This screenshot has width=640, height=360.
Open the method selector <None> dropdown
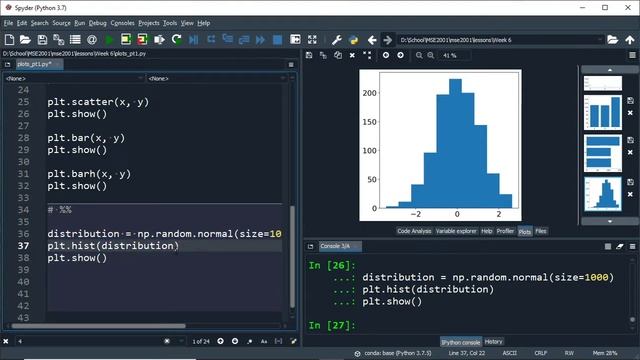tap(216, 78)
